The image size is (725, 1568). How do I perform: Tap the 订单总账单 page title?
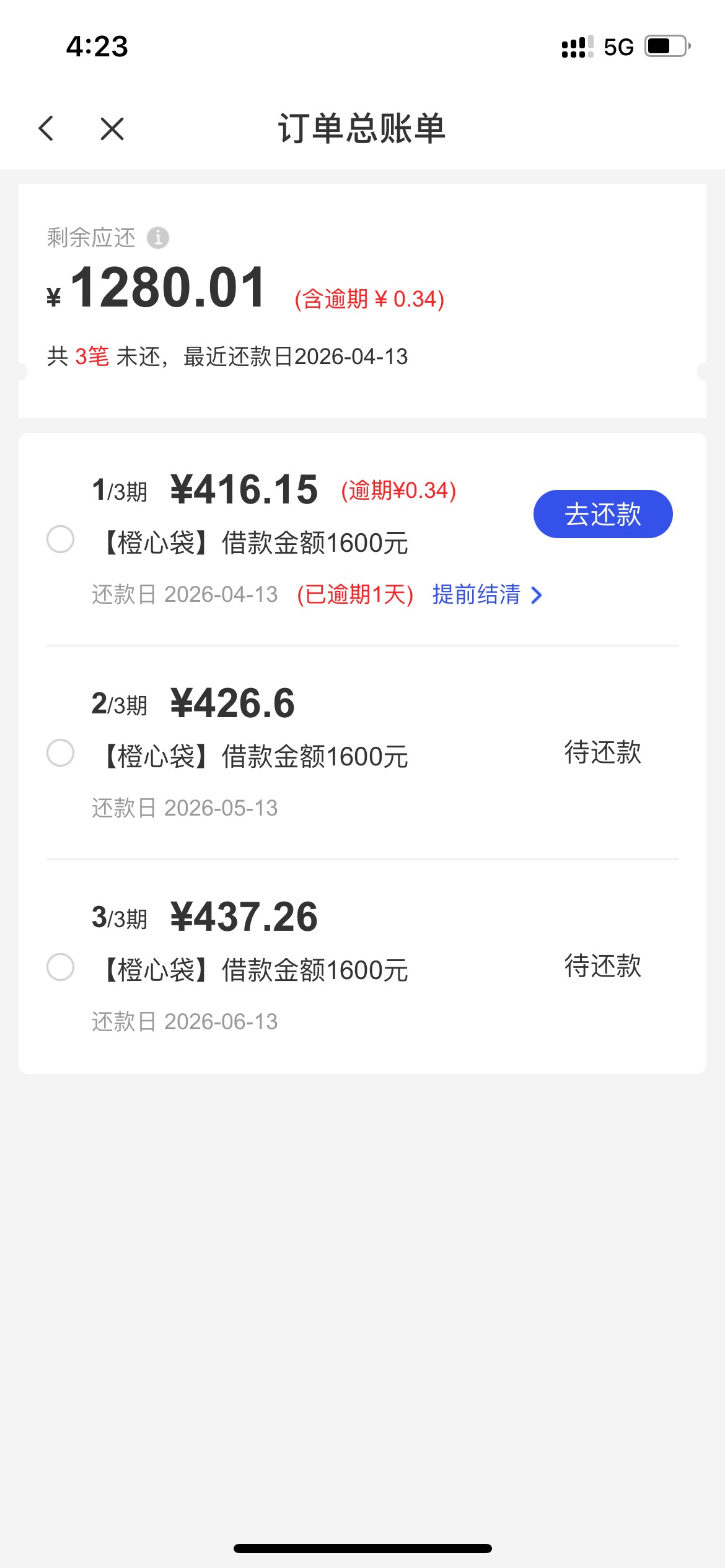click(x=362, y=129)
